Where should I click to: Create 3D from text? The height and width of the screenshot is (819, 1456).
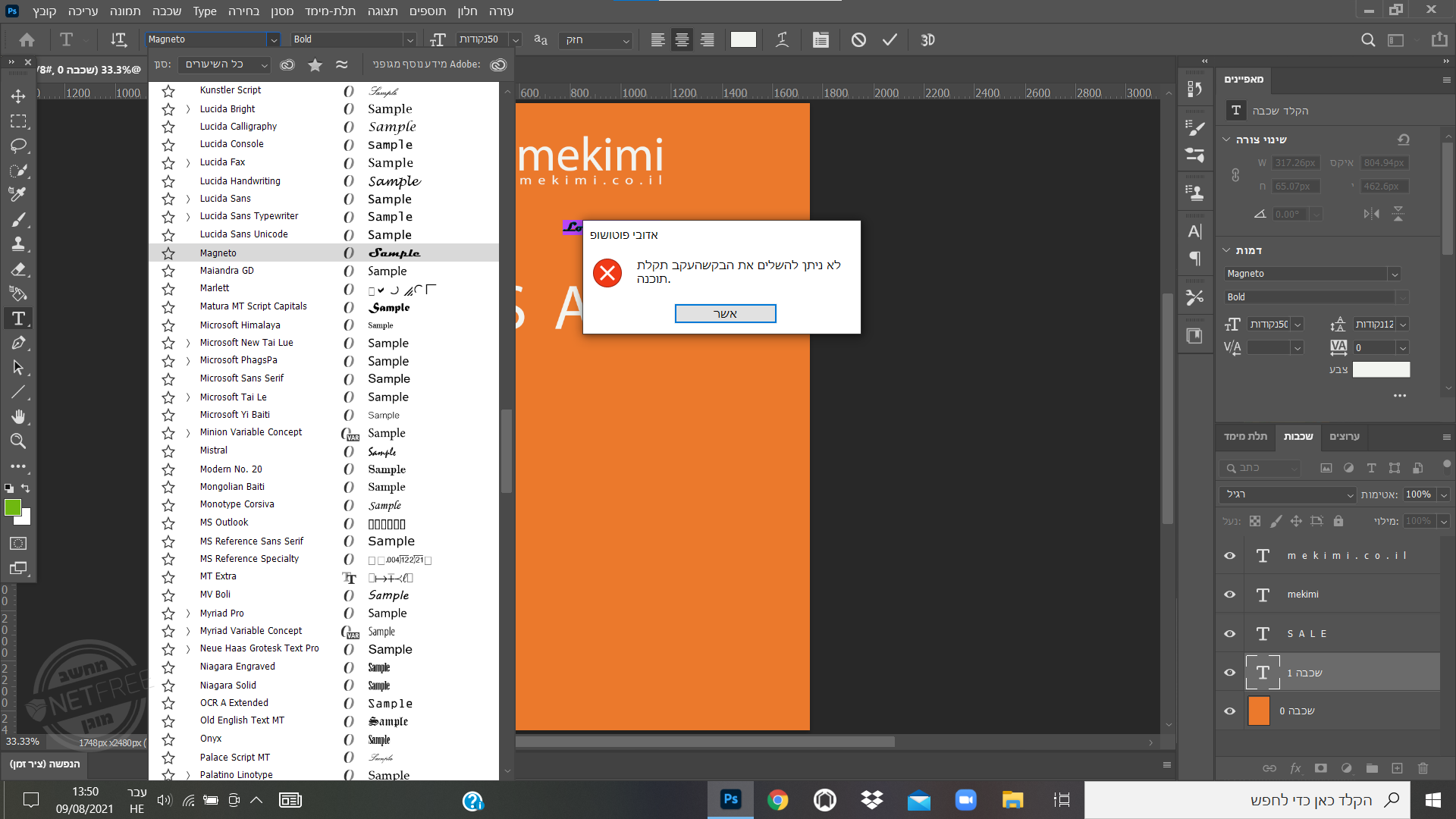927,39
